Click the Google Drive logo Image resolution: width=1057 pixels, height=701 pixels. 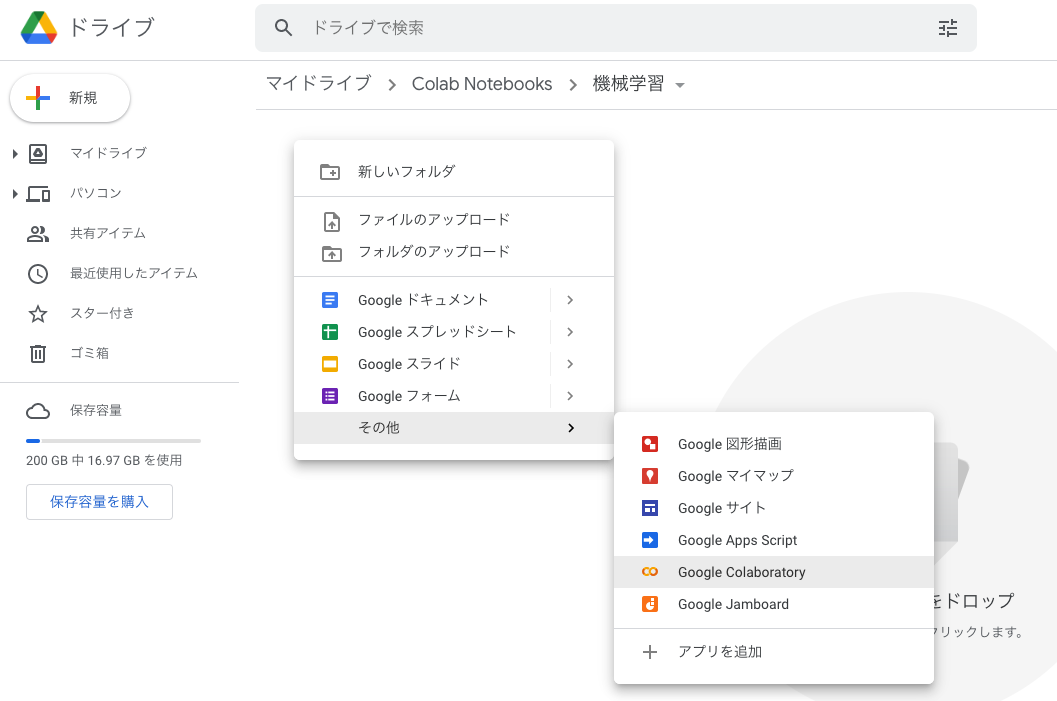[x=38, y=28]
